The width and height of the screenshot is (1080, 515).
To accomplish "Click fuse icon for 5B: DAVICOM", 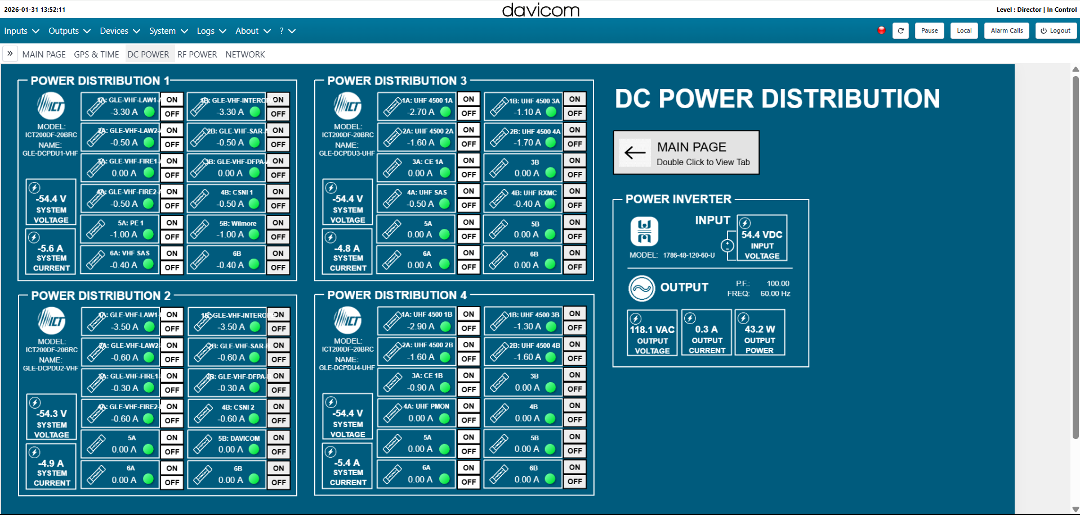I will point(202,443).
